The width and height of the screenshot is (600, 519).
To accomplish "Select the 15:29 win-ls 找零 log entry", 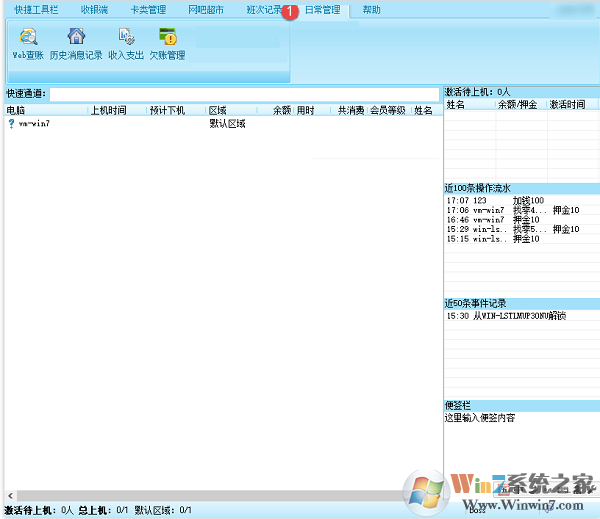I will click(522, 229).
